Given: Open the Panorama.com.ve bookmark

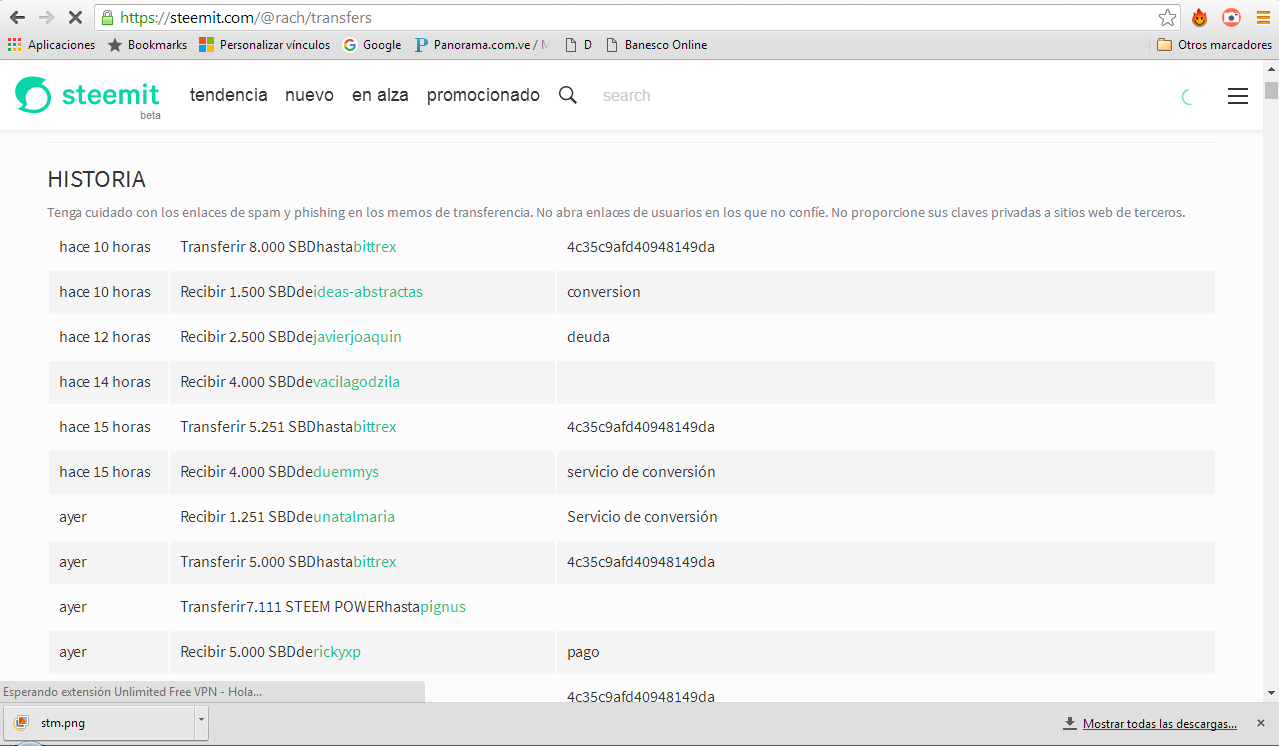Looking at the screenshot, I should 482,45.
